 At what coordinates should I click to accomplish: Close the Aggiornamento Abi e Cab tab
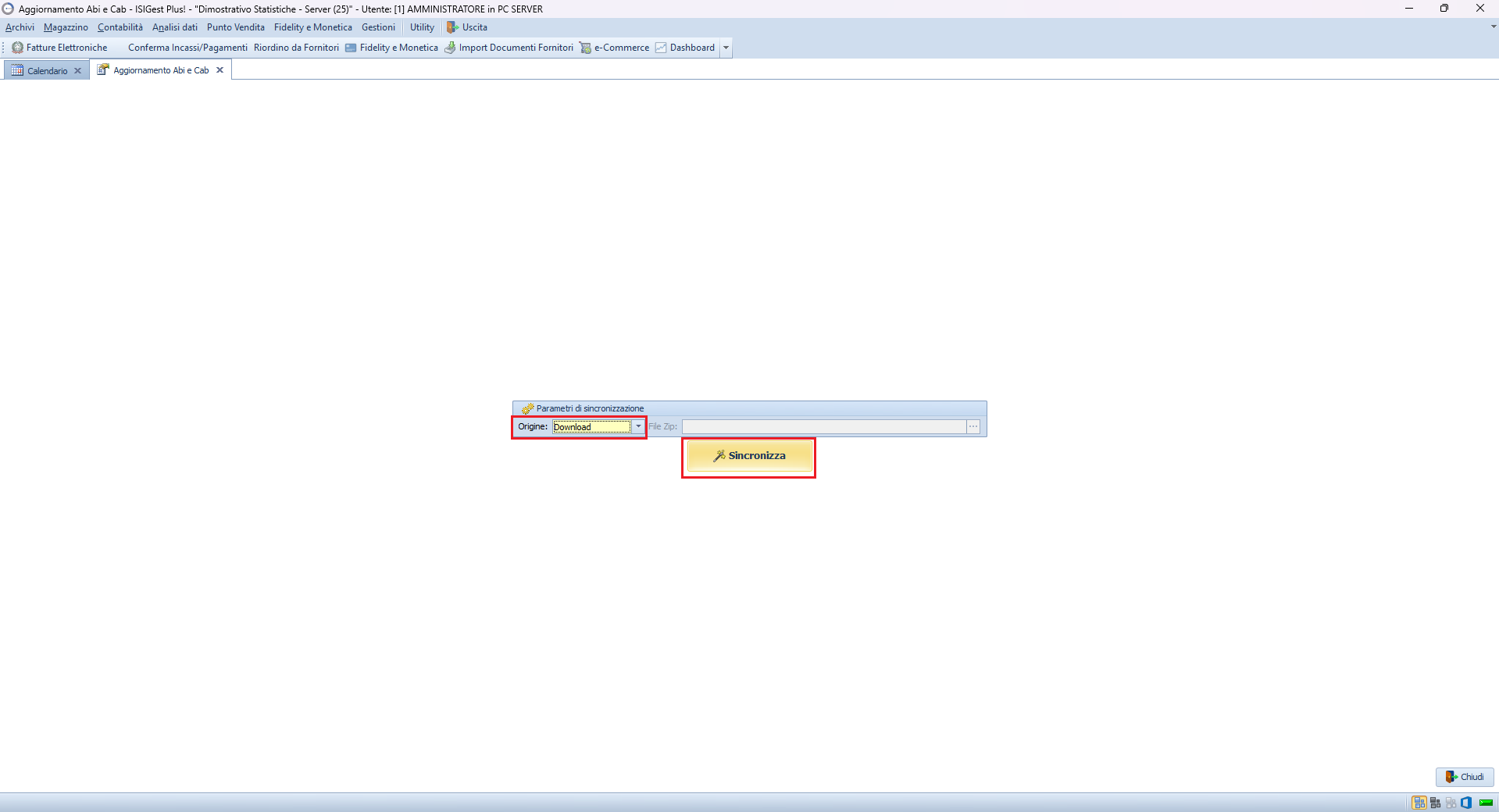[x=220, y=70]
